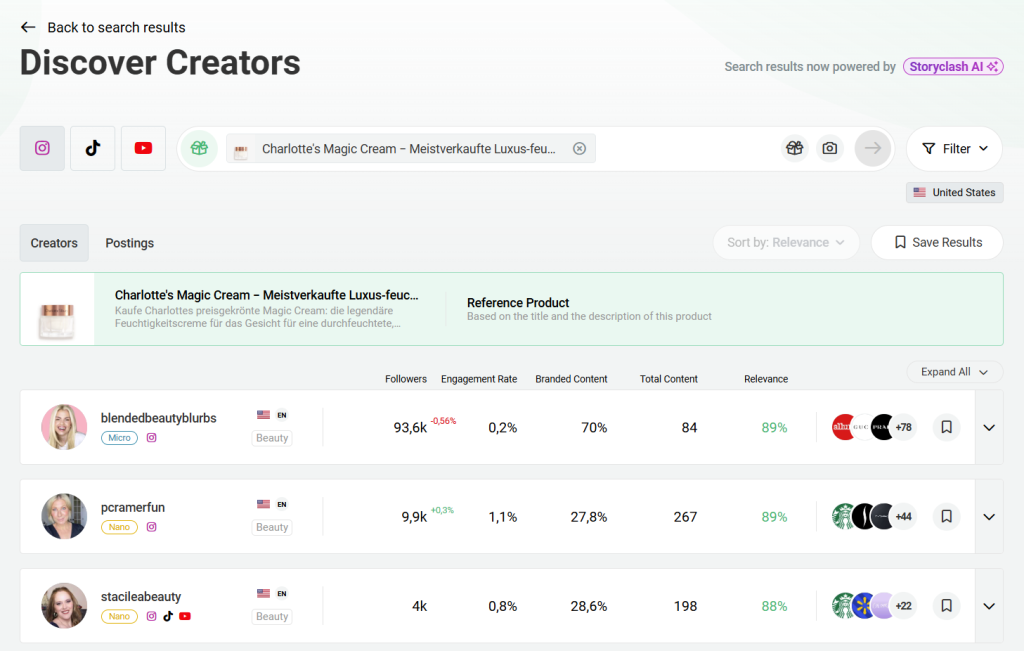Toggle bookmark on pcramerfun row
1024x651 pixels.
pos(946,516)
